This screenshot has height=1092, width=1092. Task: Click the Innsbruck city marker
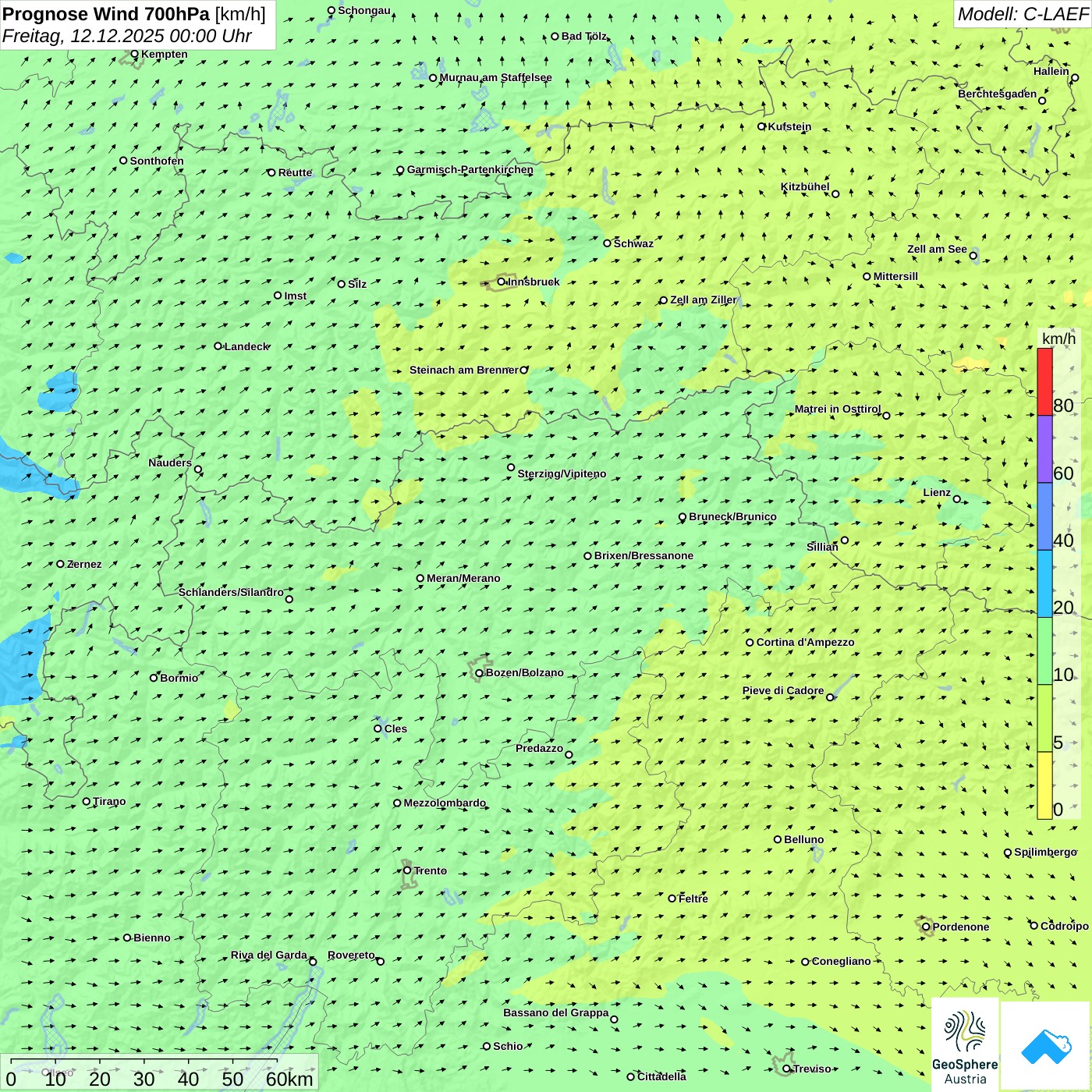point(502,282)
